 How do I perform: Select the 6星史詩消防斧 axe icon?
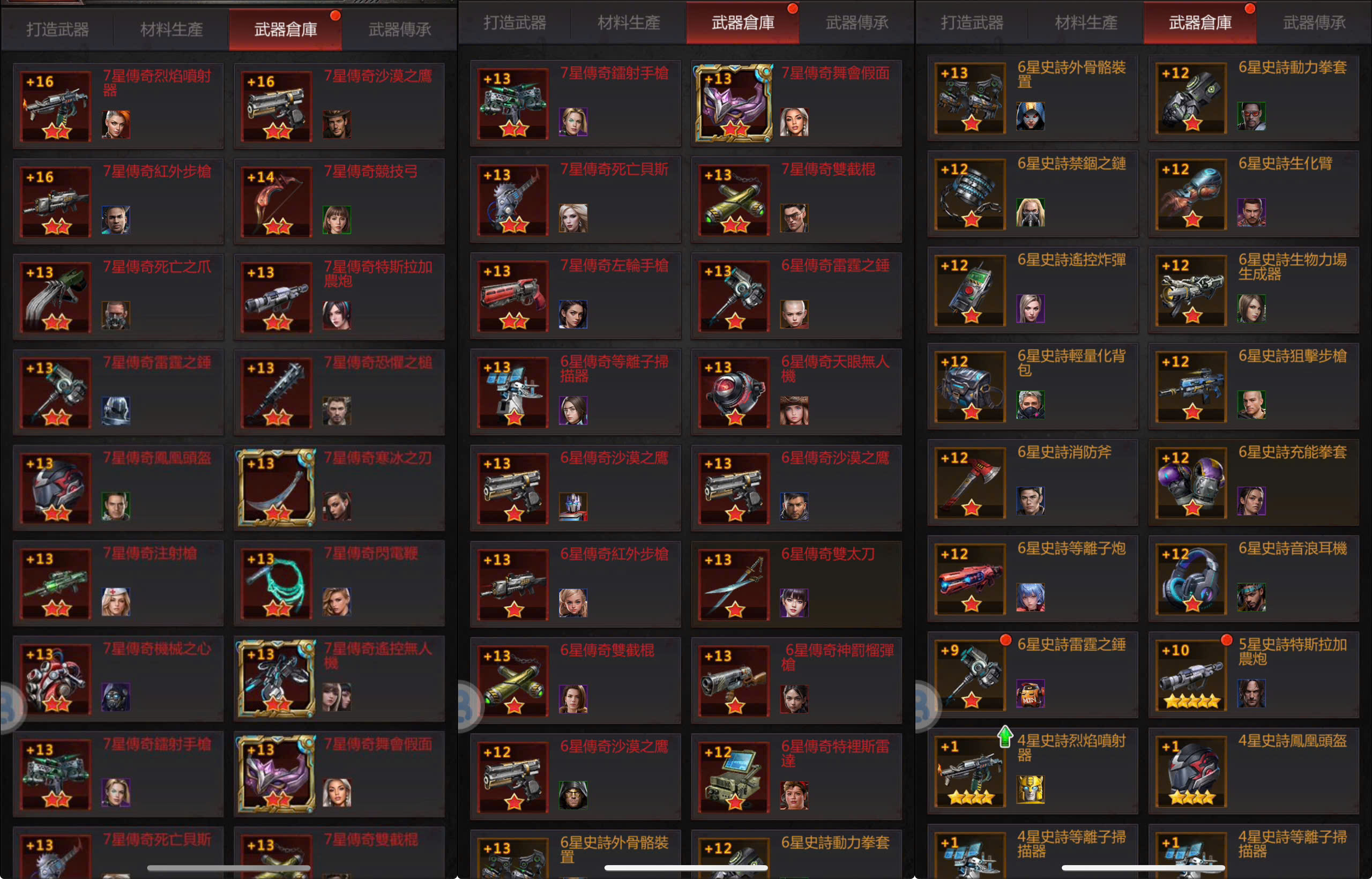pyautogui.click(x=971, y=483)
